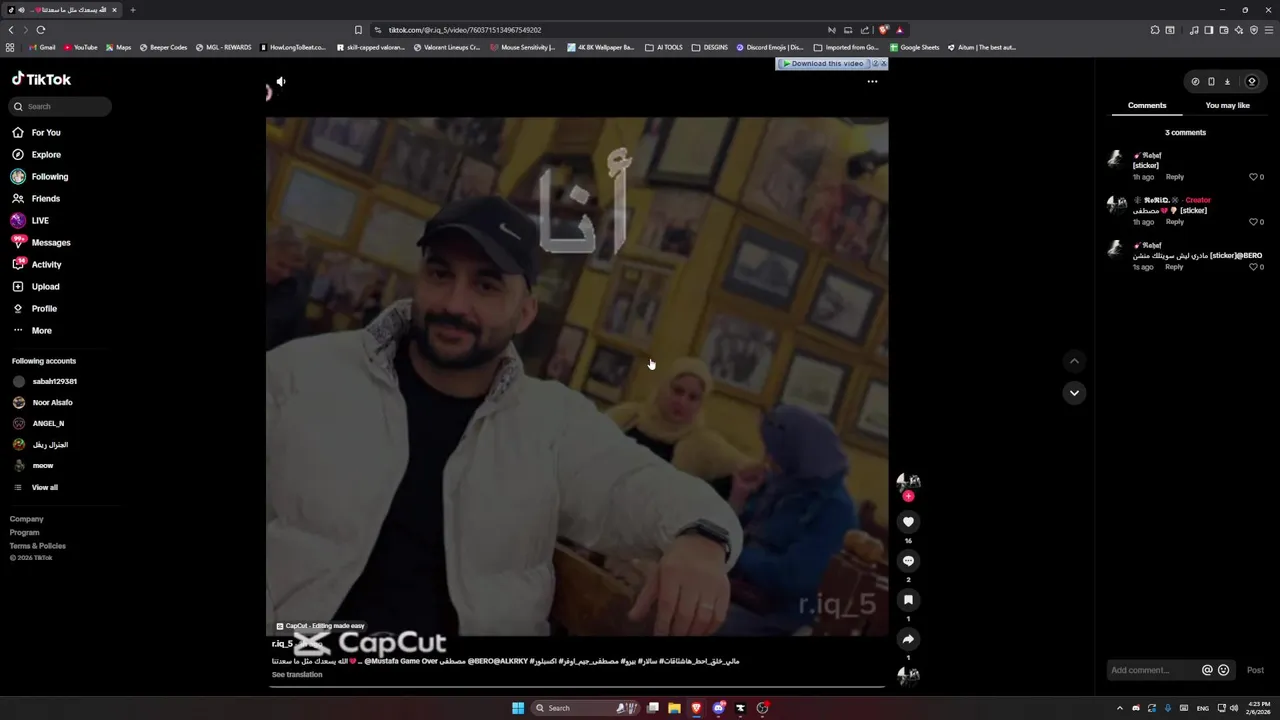Open Discord from the taskbar
Image resolution: width=1280 pixels, height=720 pixels.
point(718,708)
